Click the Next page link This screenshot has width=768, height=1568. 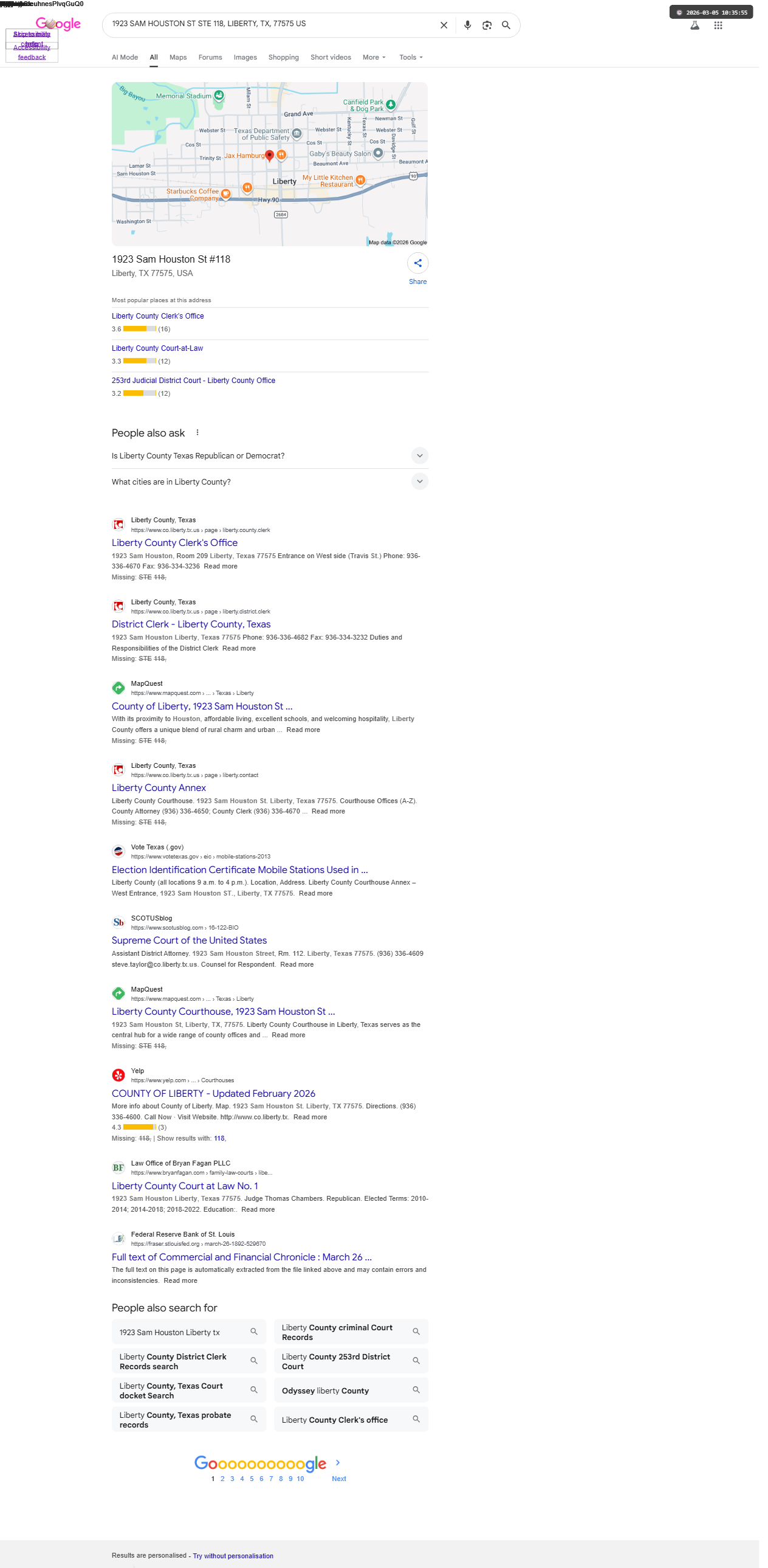pyautogui.click(x=338, y=1479)
